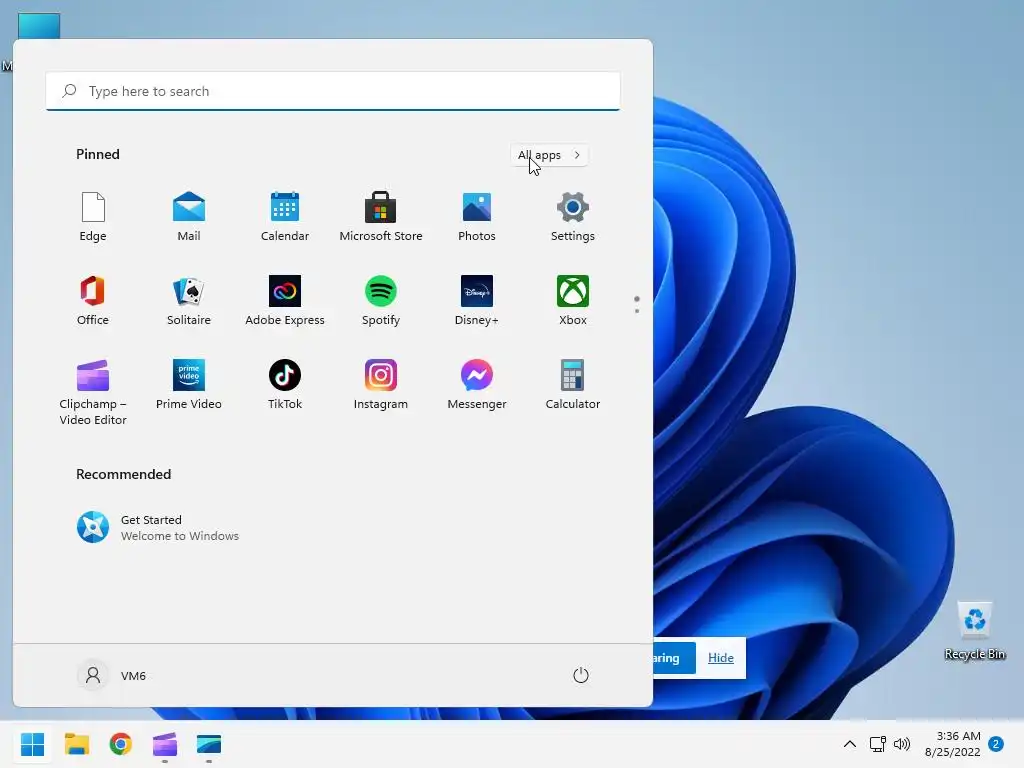
Task: Open the Calendar app
Action: (x=285, y=216)
